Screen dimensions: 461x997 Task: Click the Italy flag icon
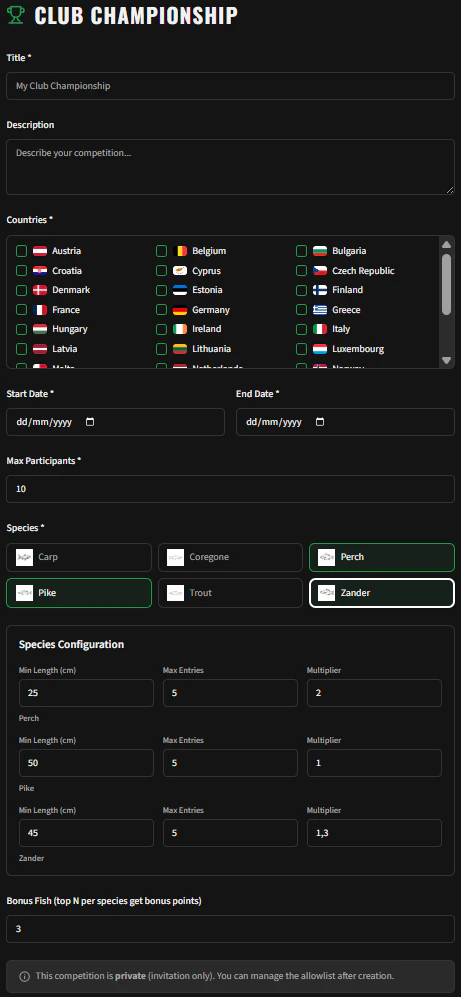(320, 329)
